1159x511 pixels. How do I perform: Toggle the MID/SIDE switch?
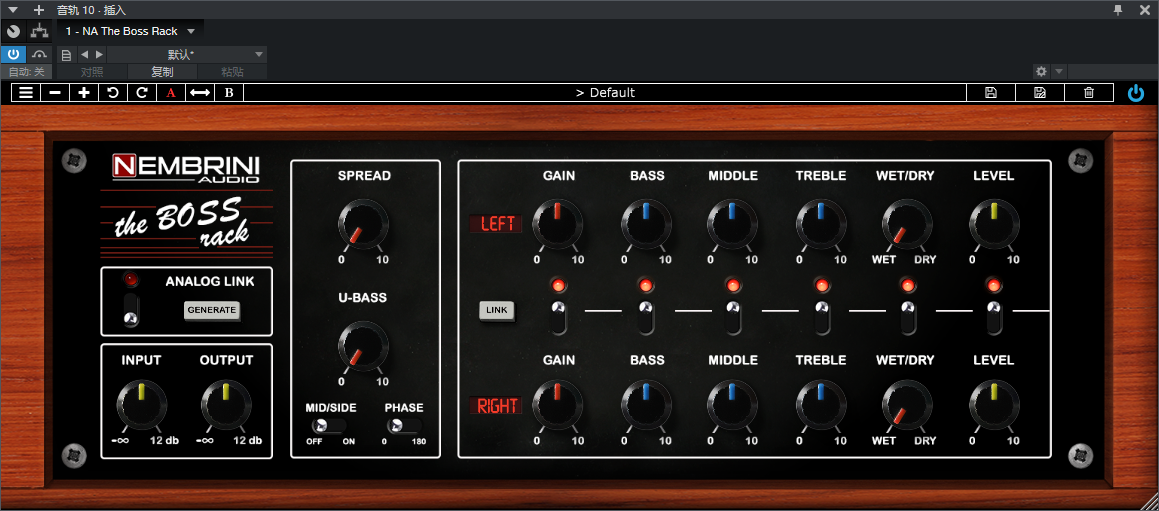click(x=328, y=426)
